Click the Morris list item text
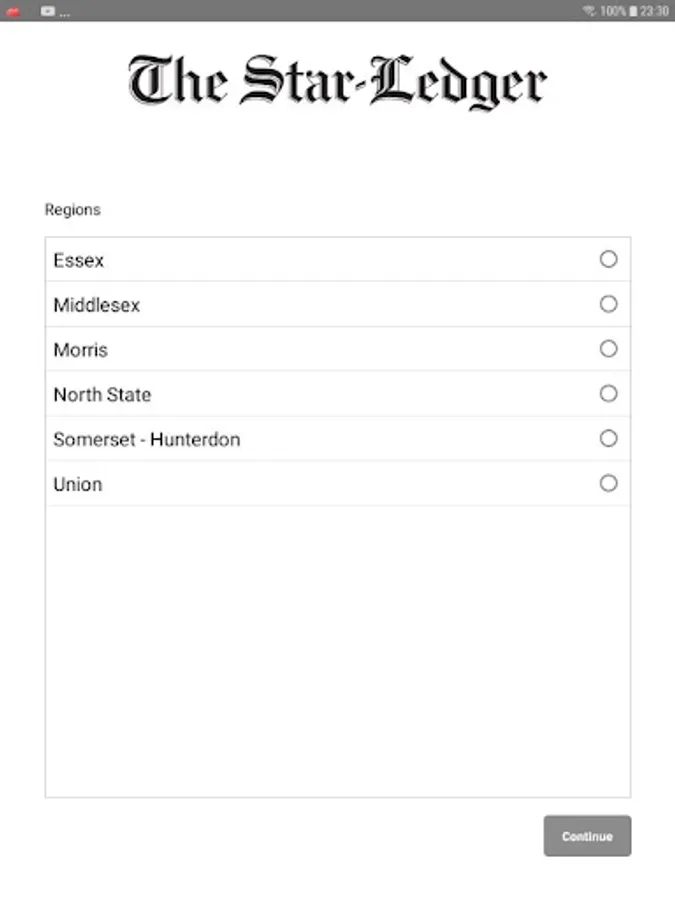 coord(80,350)
